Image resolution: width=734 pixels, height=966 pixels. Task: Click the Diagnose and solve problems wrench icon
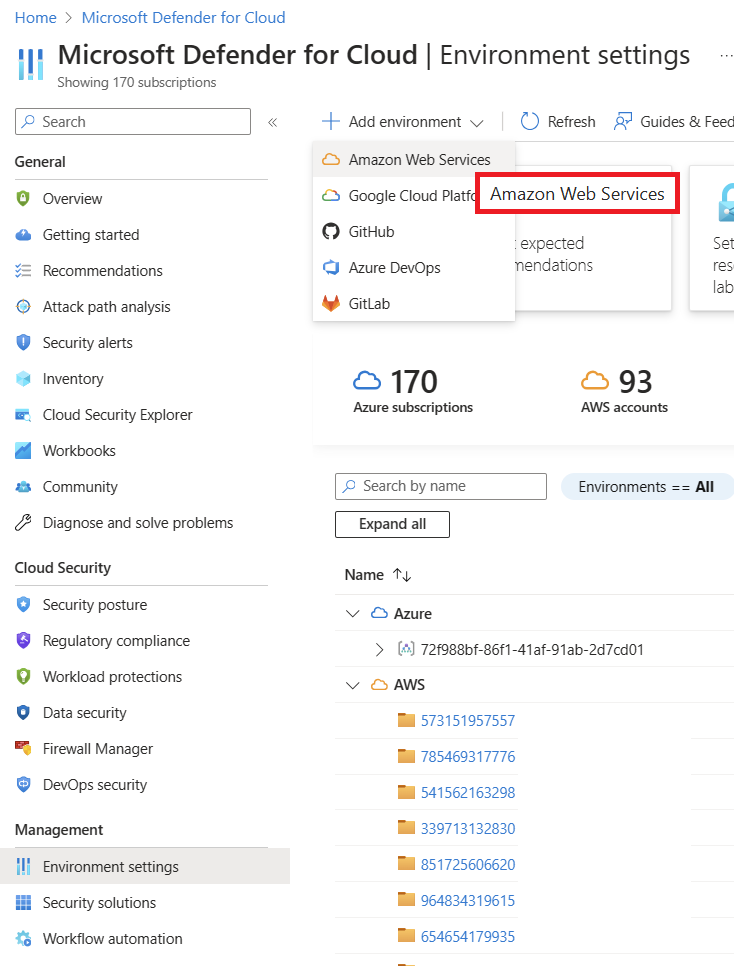(x=23, y=522)
